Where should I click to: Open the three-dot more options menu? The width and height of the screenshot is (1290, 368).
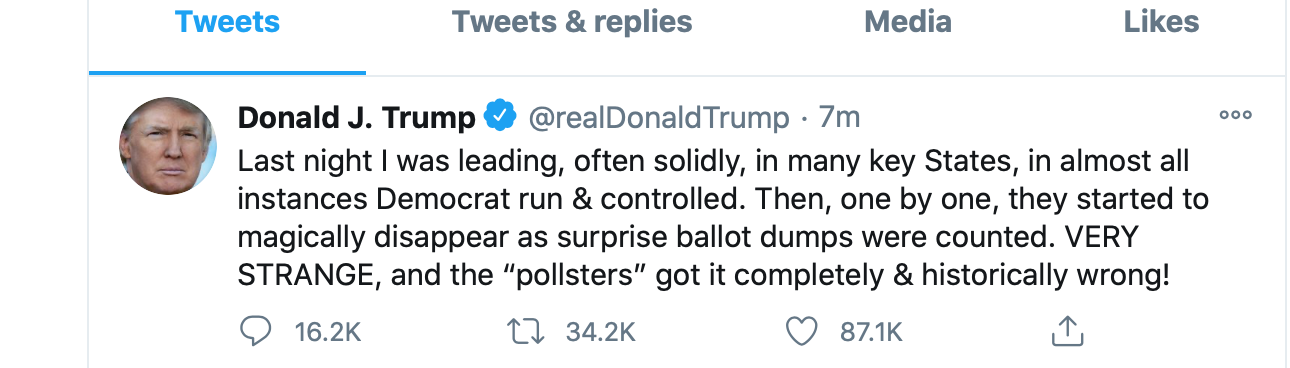(1236, 115)
